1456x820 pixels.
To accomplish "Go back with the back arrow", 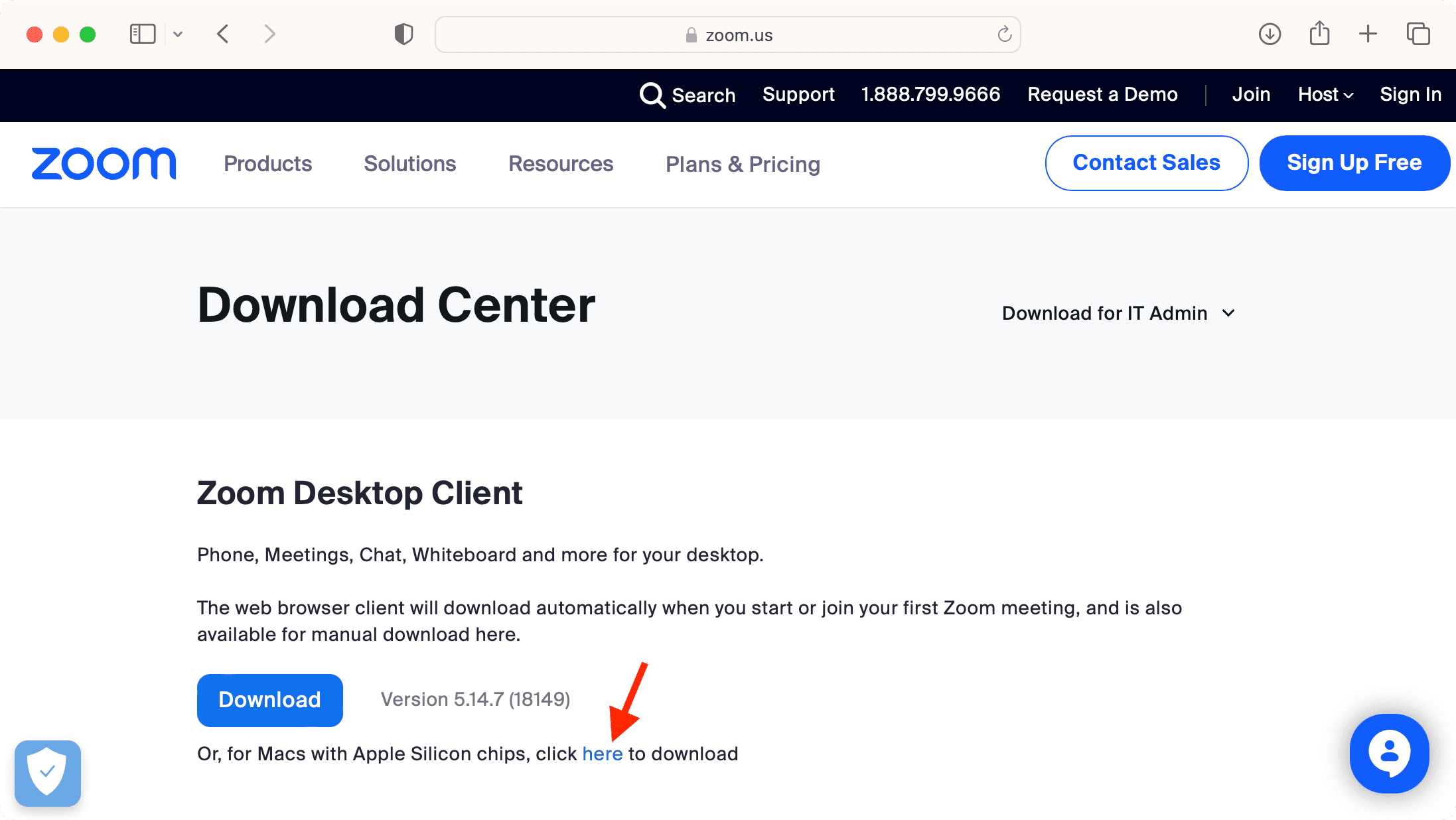I will pos(224,34).
